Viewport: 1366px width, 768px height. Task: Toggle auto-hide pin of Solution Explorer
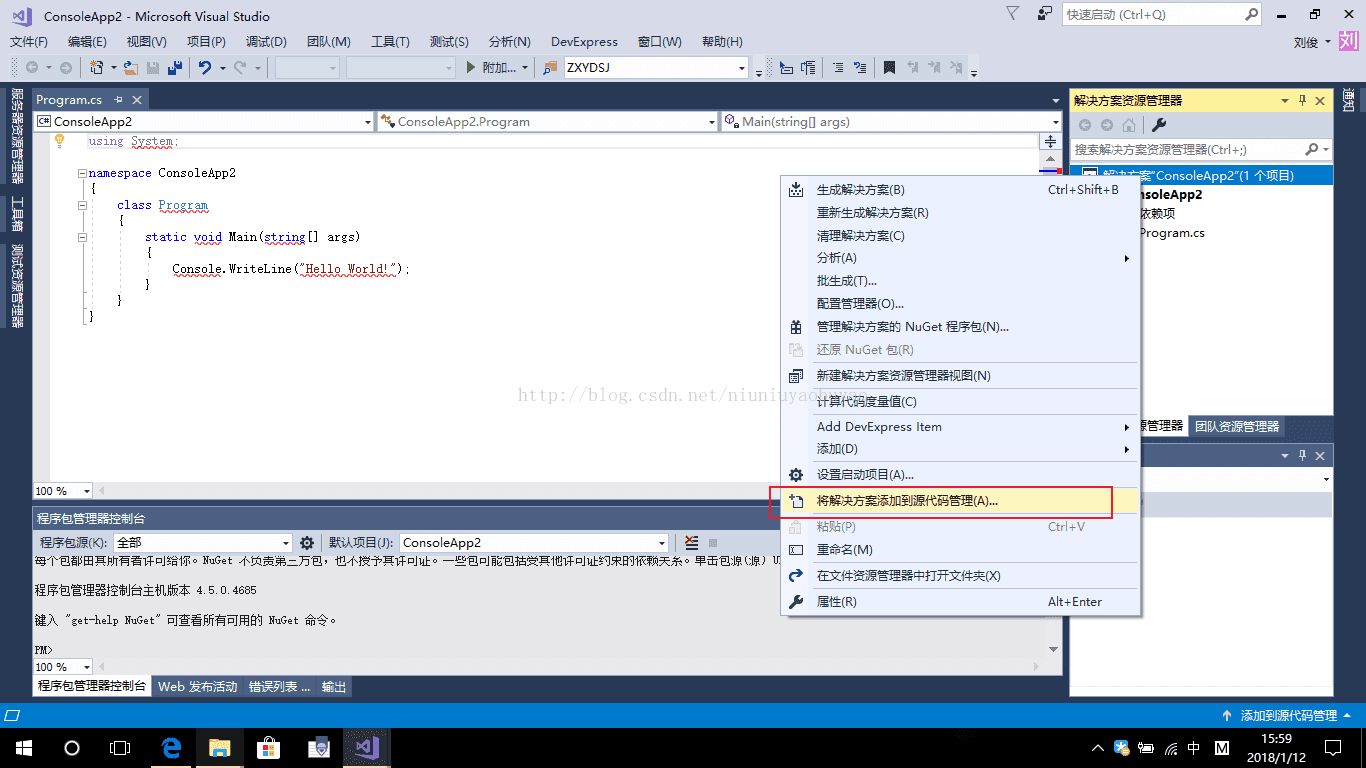point(1302,101)
